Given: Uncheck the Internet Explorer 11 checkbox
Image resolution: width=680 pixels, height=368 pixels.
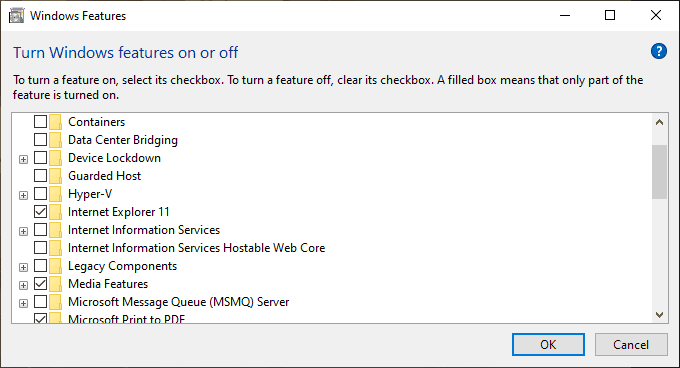Looking at the screenshot, I should tap(40, 212).
